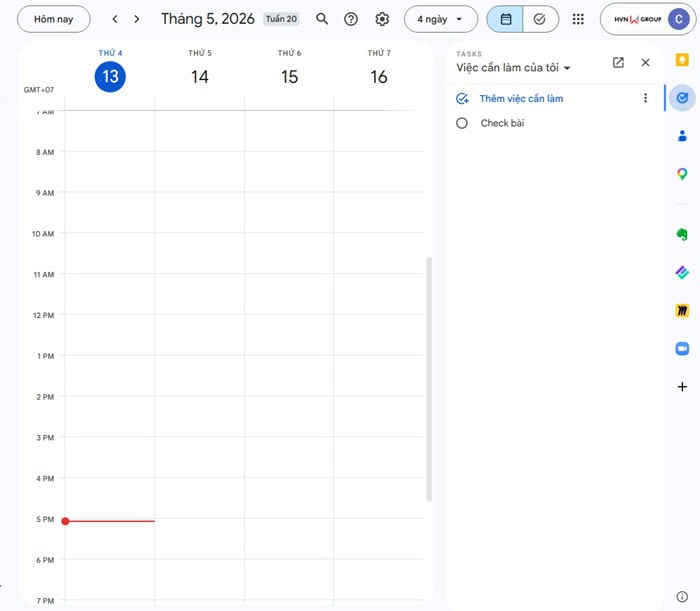Get add-ons plus icon
700x611 pixels.
pyautogui.click(x=682, y=387)
